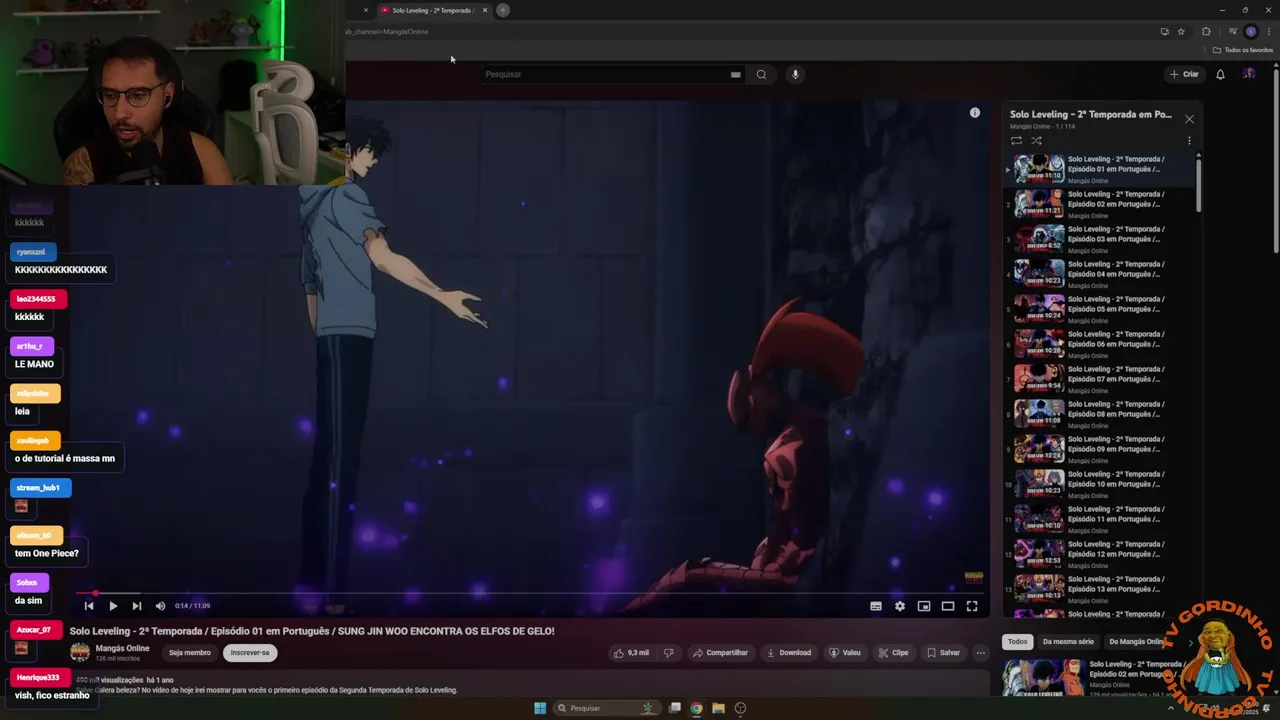Image resolution: width=1280 pixels, height=720 pixels.
Task: Open the on-screen keyboard icon in search box
Action: 735,74
